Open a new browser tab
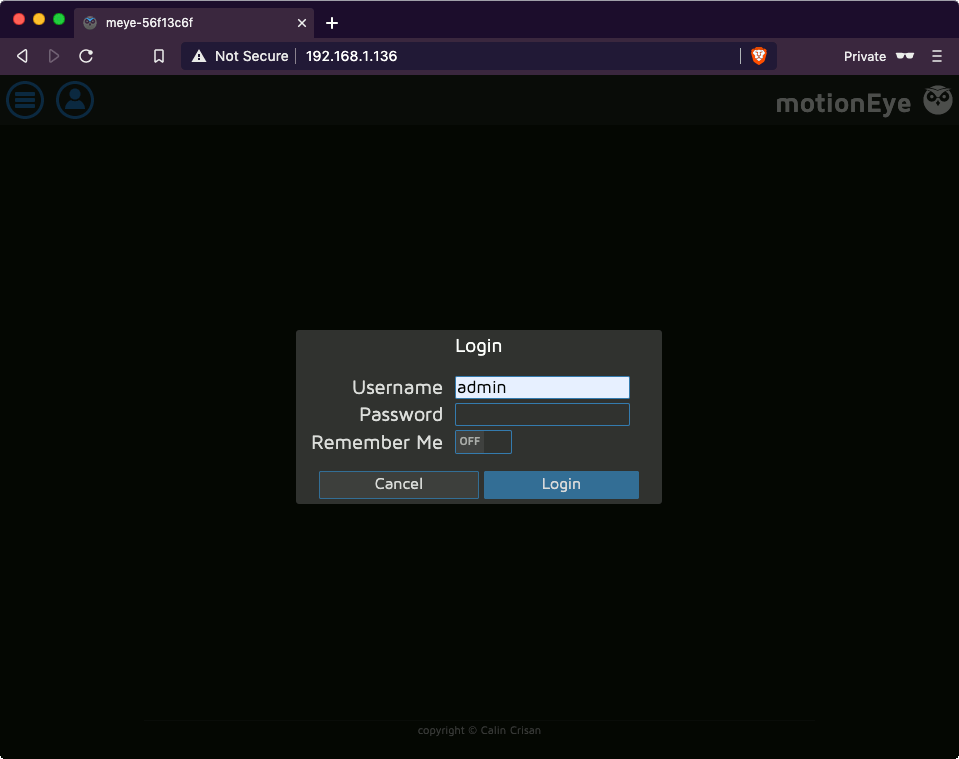This screenshot has height=759, width=959. (332, 23)
